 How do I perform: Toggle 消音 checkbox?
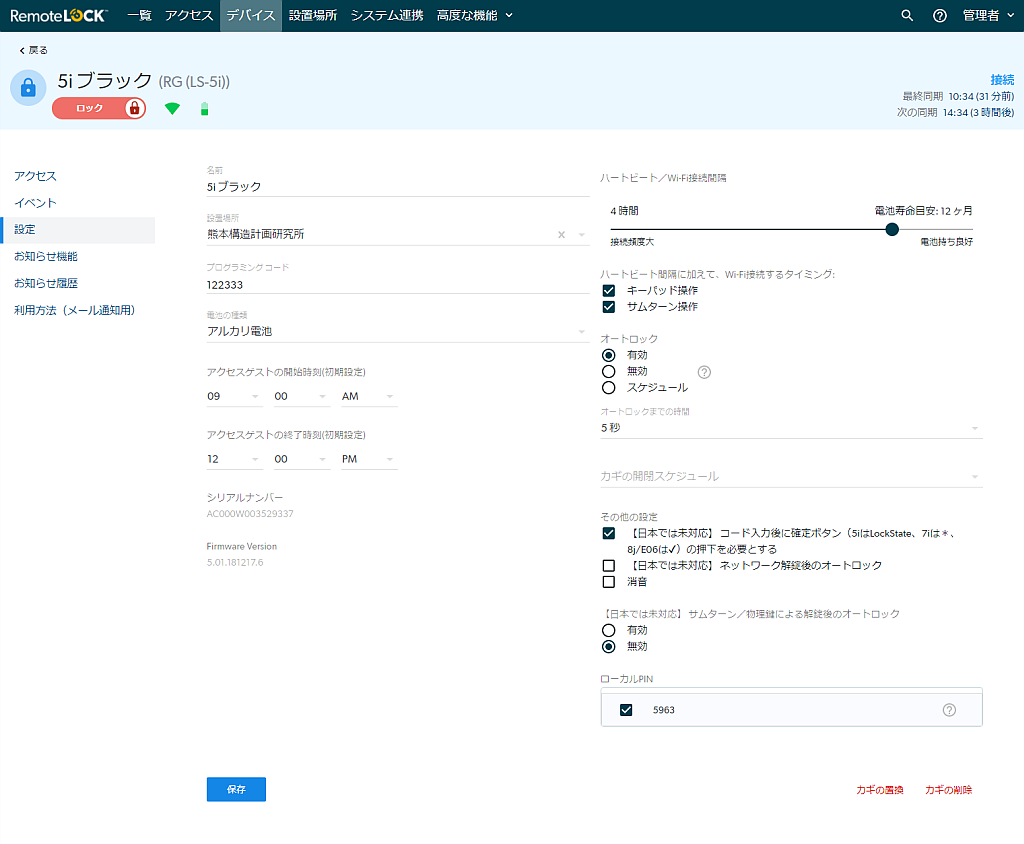pos(609,582)
